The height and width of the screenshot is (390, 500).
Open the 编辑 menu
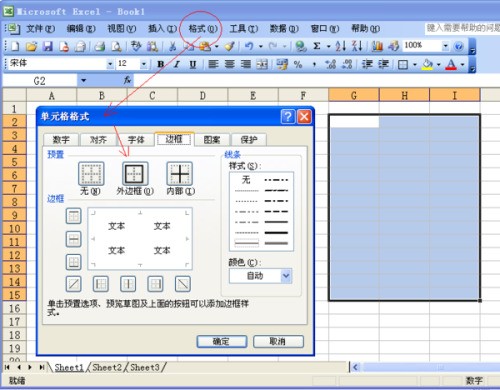[81, 29]
